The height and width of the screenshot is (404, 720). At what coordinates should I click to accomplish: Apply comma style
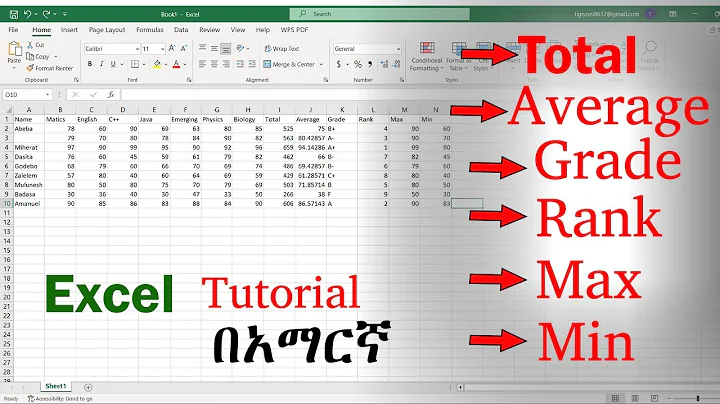pos(370,64)
